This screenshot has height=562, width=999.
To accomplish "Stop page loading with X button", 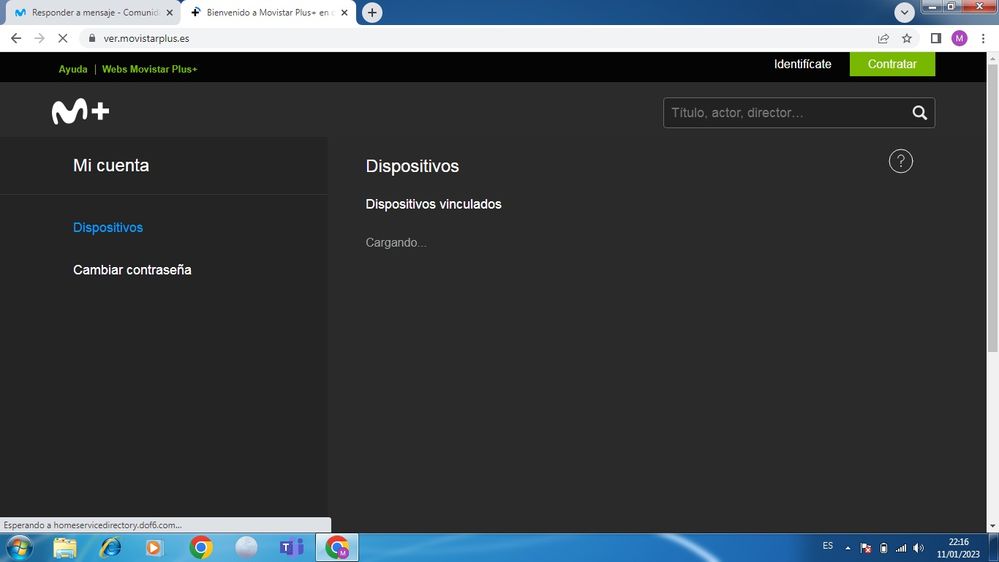I will click(x=62, y=38).
